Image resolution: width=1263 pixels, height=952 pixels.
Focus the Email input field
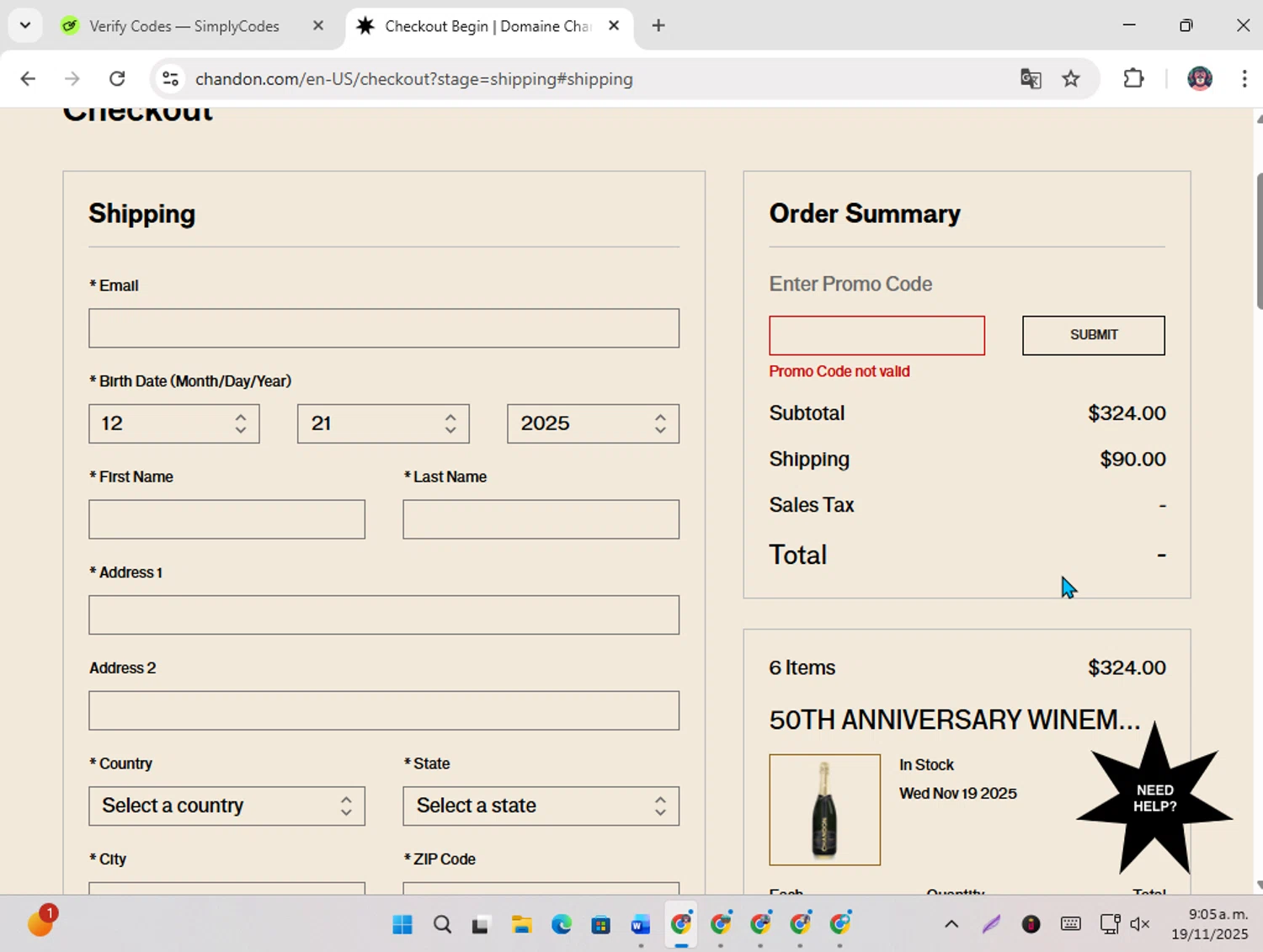click(x=384, y=328)
